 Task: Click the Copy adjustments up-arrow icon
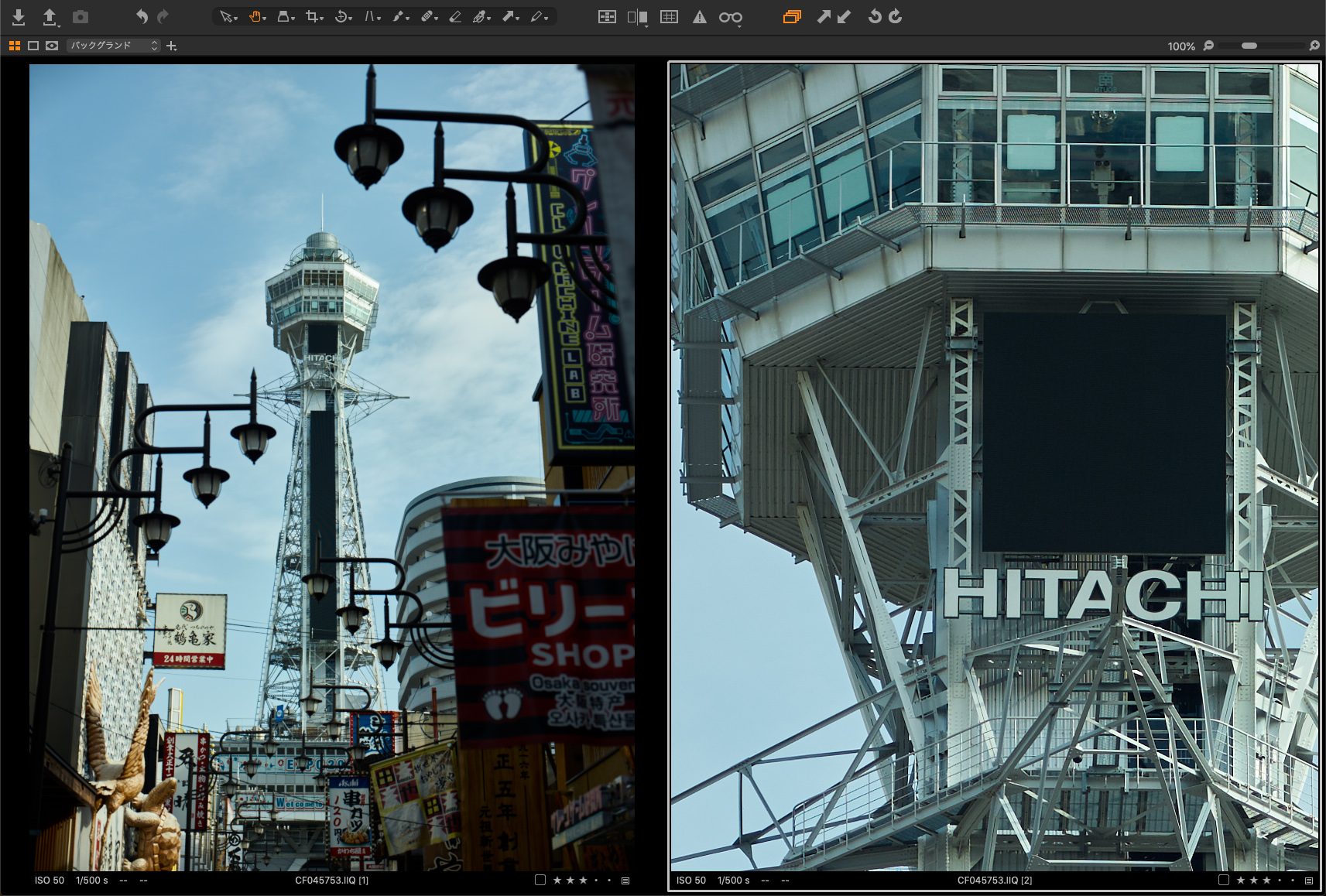tap(824, 16)
